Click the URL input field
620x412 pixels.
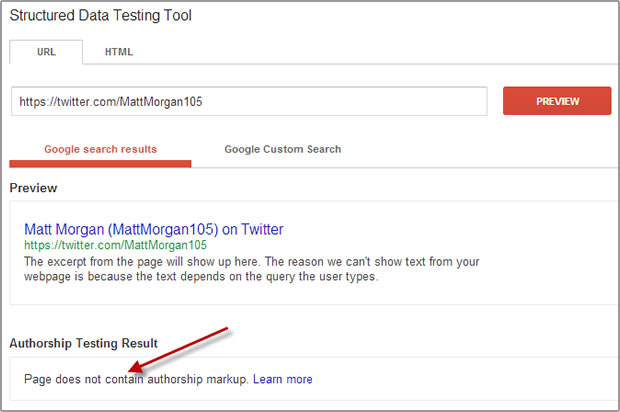click(x=249, y=102)
